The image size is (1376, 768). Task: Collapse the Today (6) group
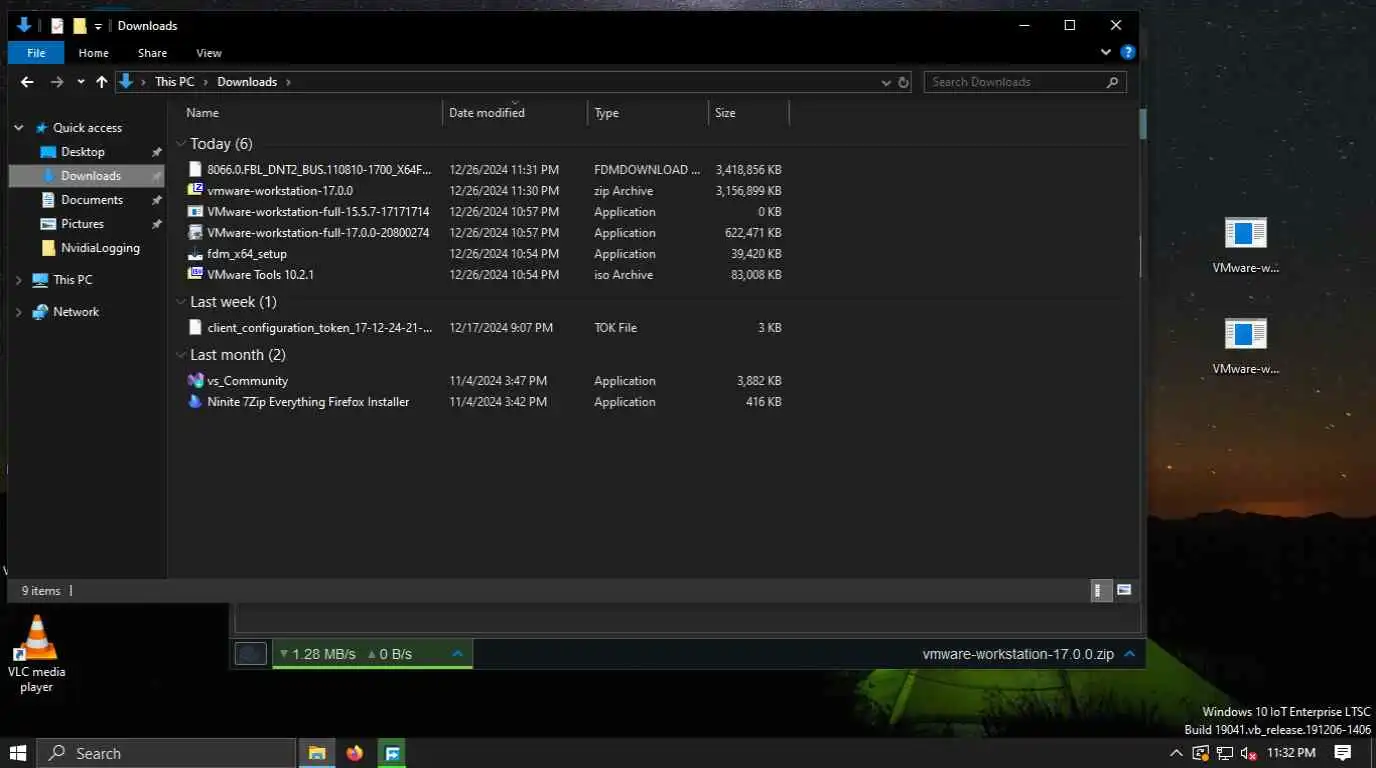coord(181,144)
